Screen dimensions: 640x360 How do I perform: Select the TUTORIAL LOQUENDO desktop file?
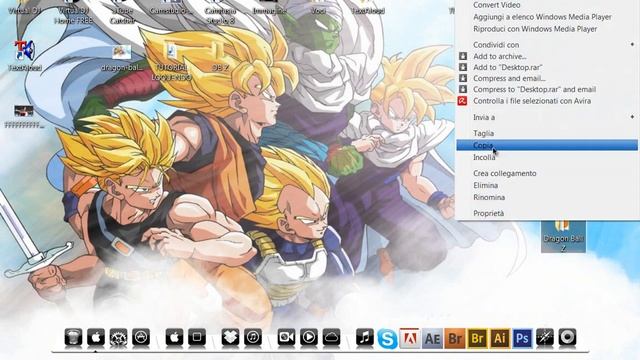pyautogui.click(x=171, y=61)
